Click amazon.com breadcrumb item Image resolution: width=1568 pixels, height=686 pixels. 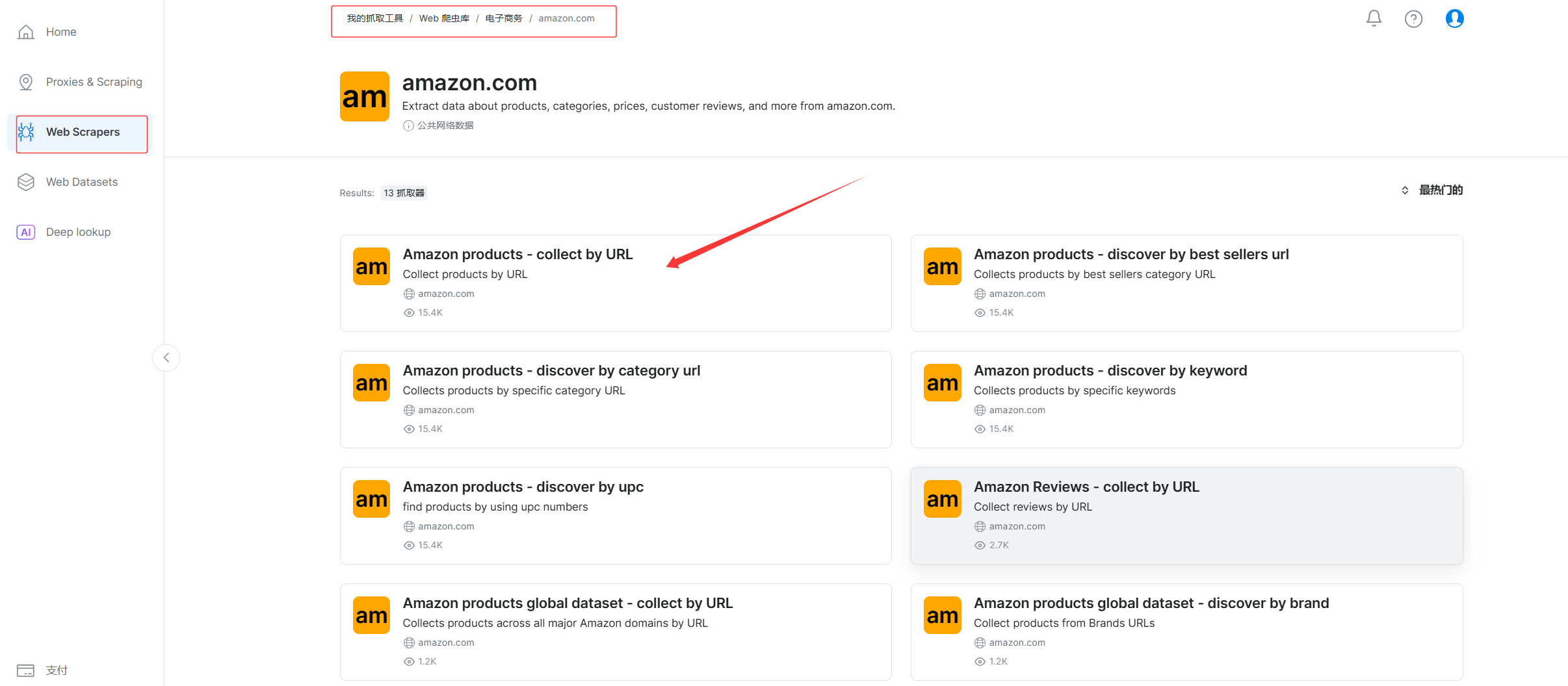(566, 18)
